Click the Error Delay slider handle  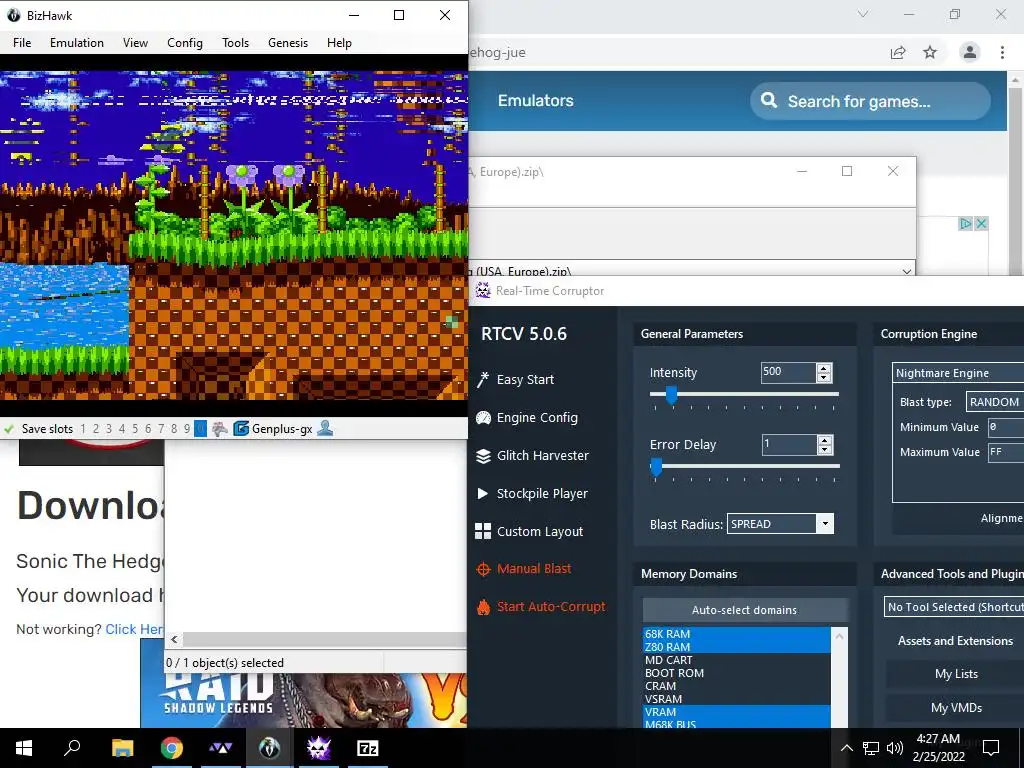(656, 466)
